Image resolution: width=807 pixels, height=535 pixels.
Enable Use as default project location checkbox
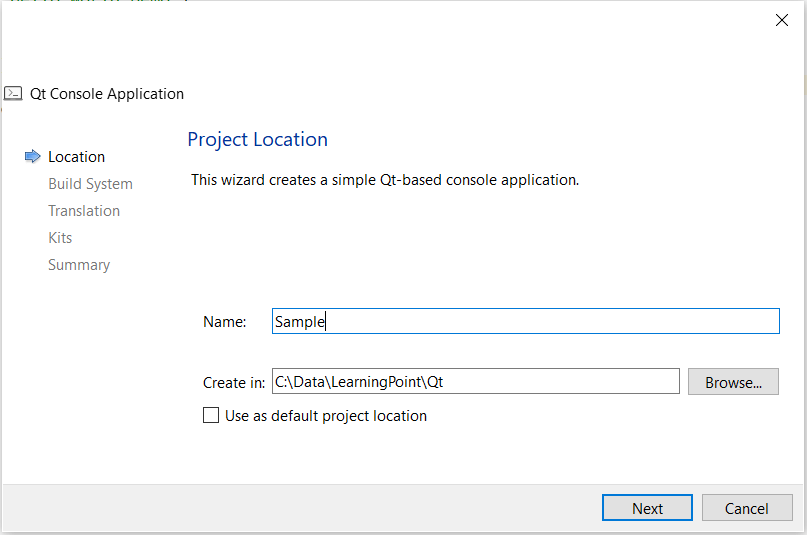[x=211, y=415]
